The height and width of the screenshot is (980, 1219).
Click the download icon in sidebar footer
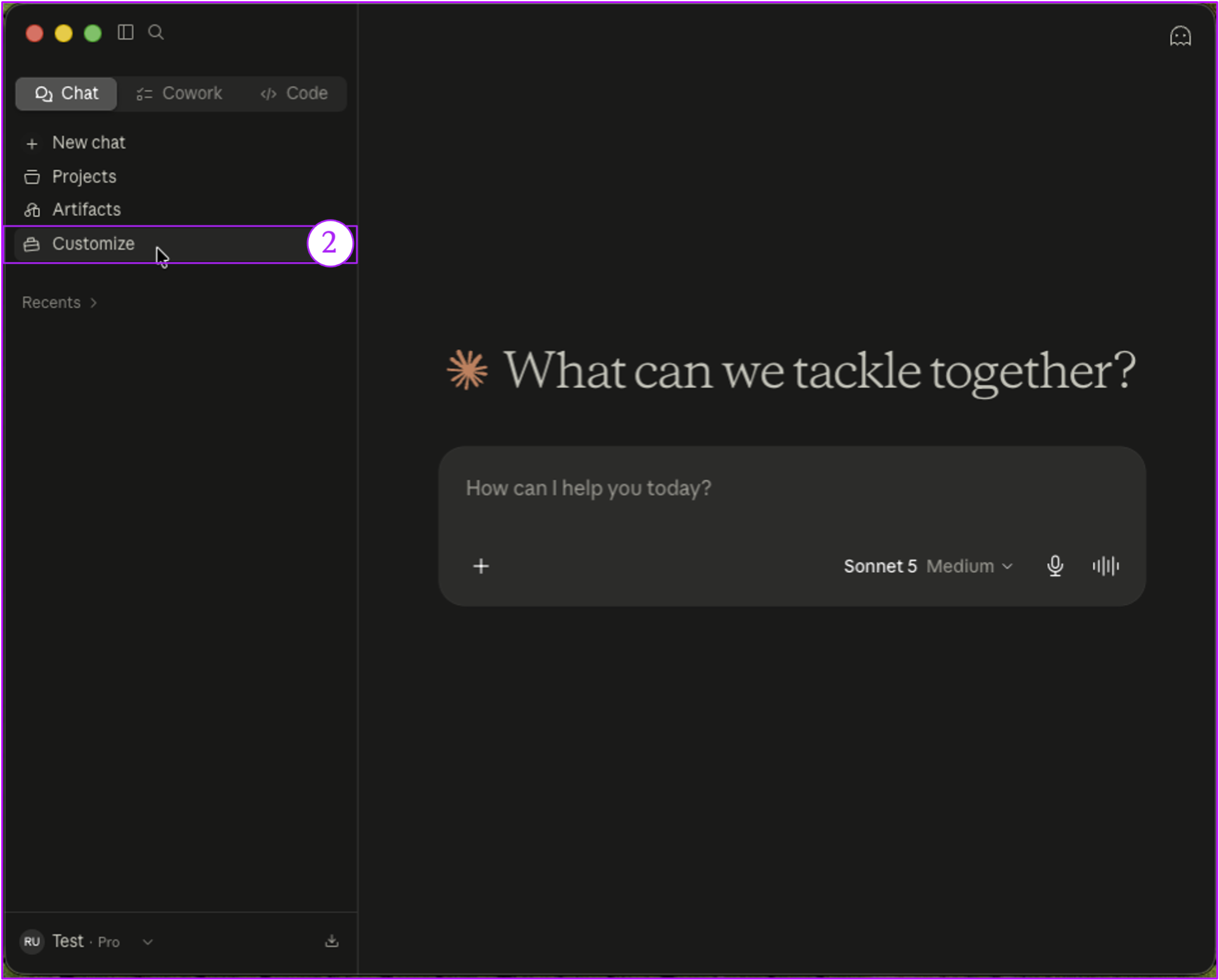tap(332, 941)
